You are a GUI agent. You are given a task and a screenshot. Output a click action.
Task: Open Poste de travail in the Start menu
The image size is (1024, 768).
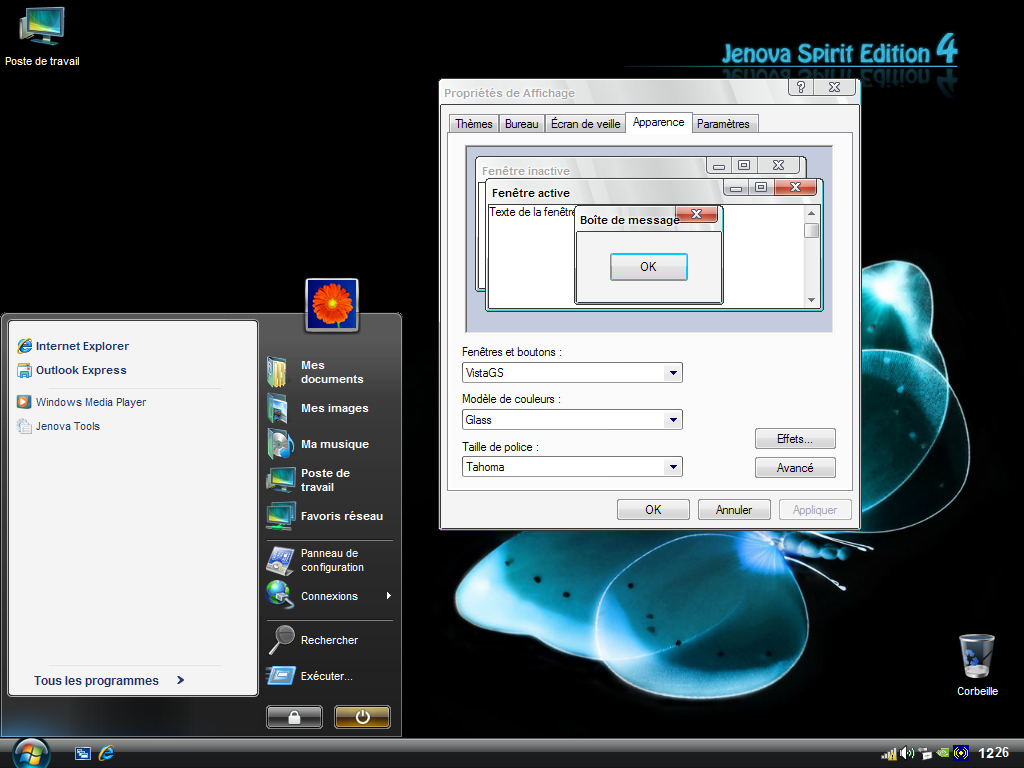tap(310, 480)
